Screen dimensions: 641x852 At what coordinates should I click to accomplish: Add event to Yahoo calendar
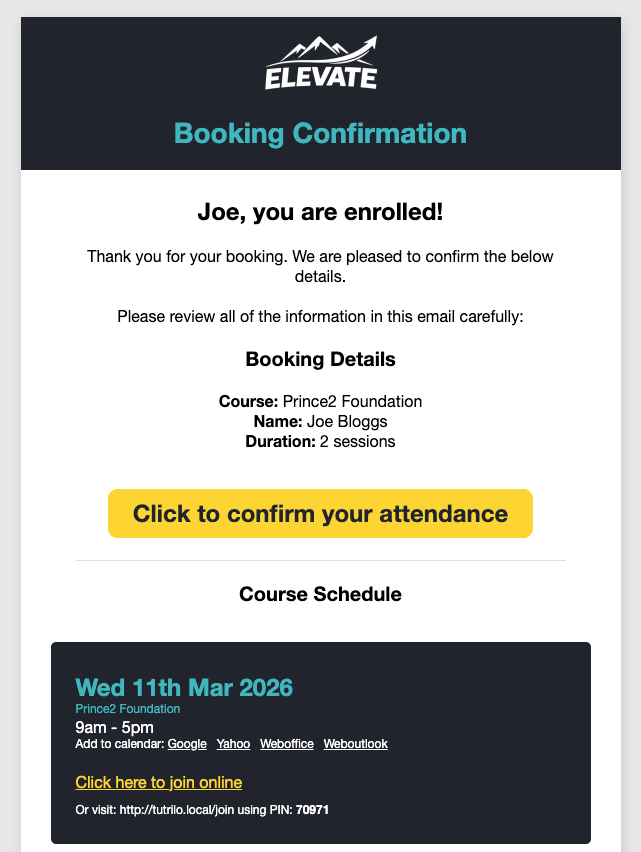click(233, 744)
